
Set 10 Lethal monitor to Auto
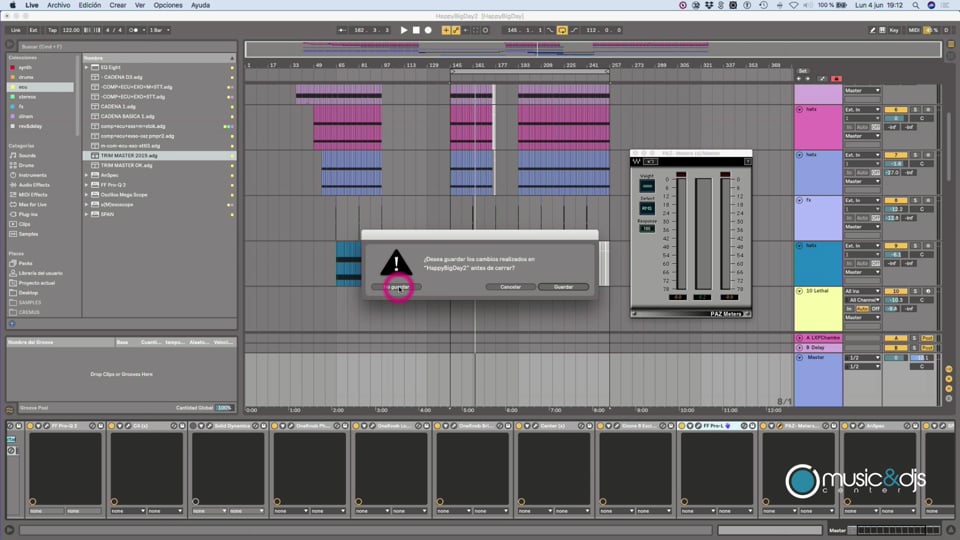point(862,309)
